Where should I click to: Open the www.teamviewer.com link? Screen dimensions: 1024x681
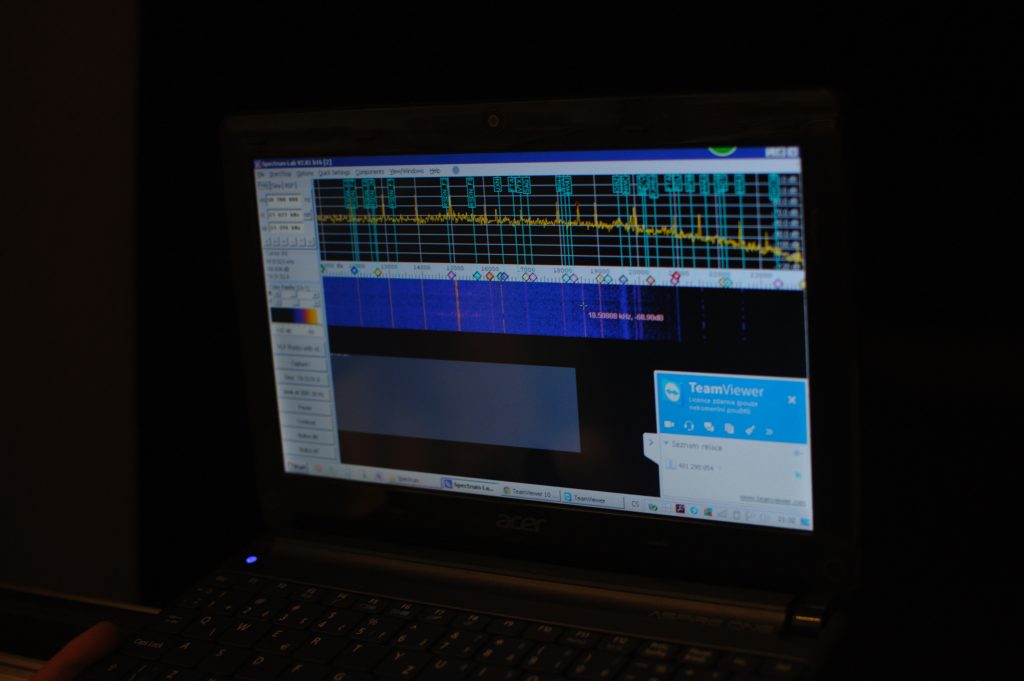(772, 500)
